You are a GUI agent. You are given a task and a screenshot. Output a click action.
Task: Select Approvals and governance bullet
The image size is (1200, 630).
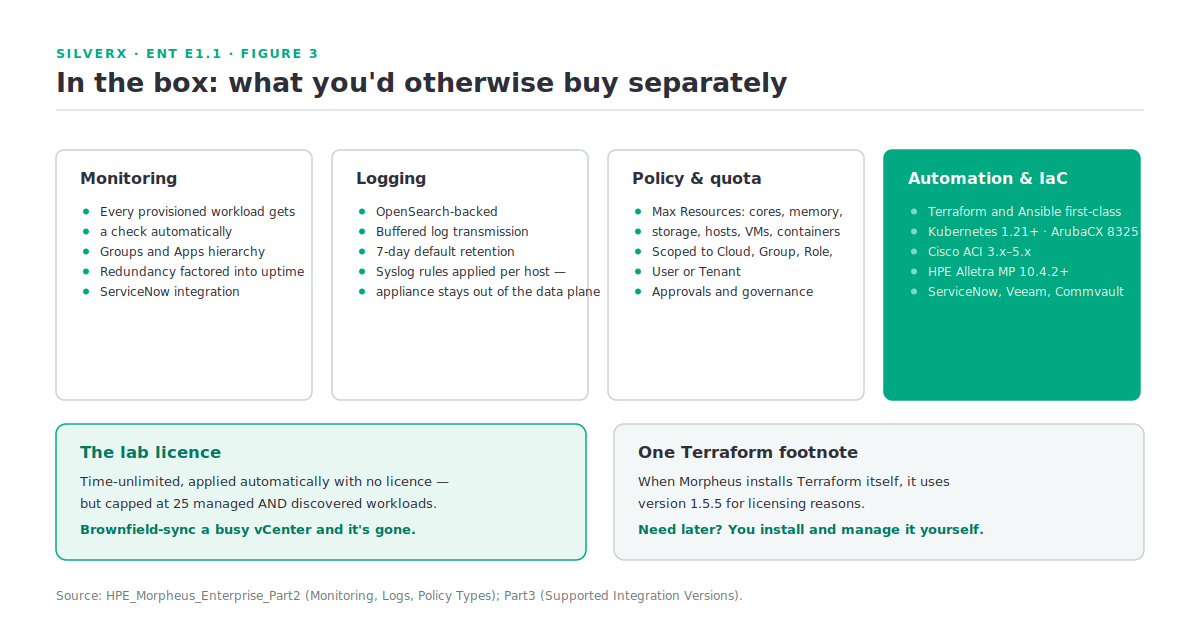pyautogui.click(x=732, y=292)
